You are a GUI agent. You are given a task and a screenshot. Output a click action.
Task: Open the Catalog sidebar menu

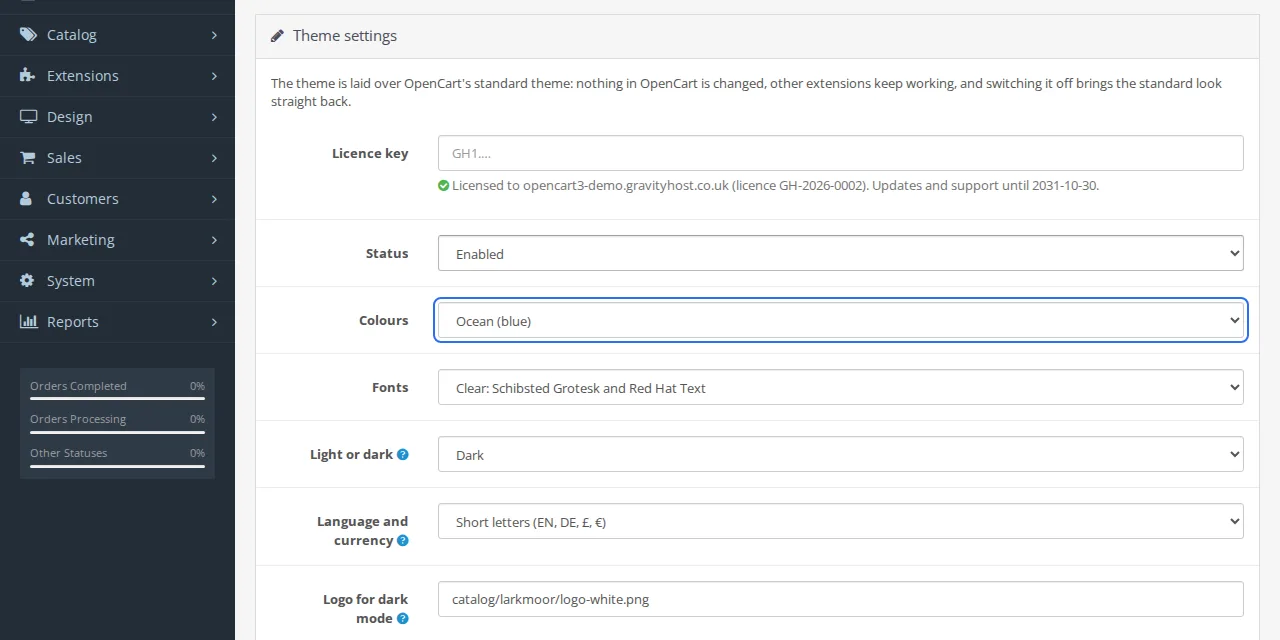pos(117,35)
